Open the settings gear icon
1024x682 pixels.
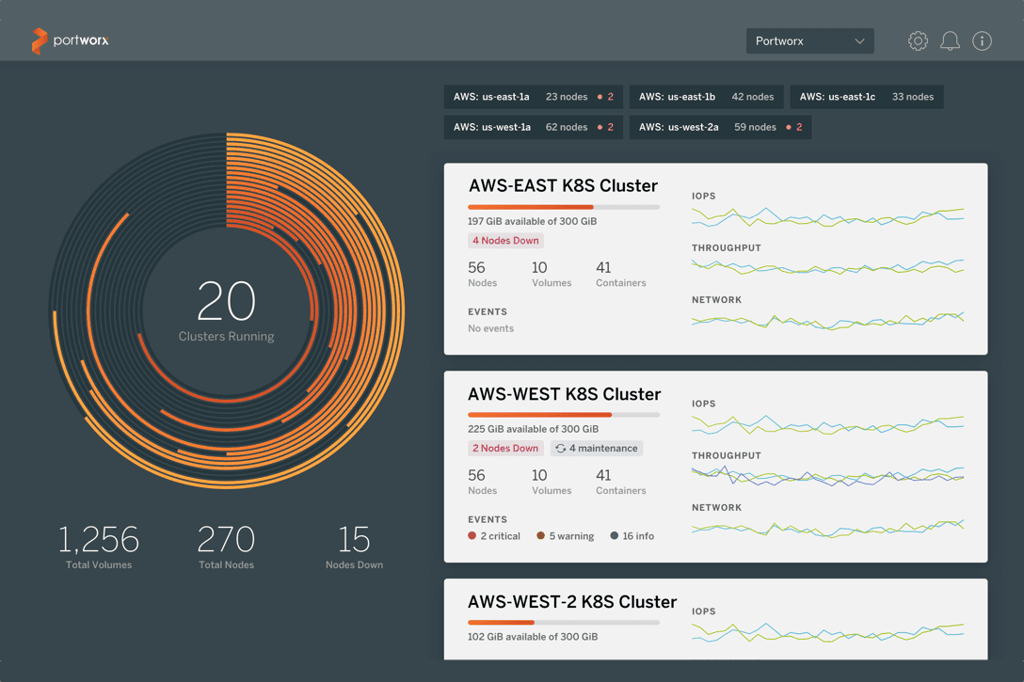(x=918, y=41)
